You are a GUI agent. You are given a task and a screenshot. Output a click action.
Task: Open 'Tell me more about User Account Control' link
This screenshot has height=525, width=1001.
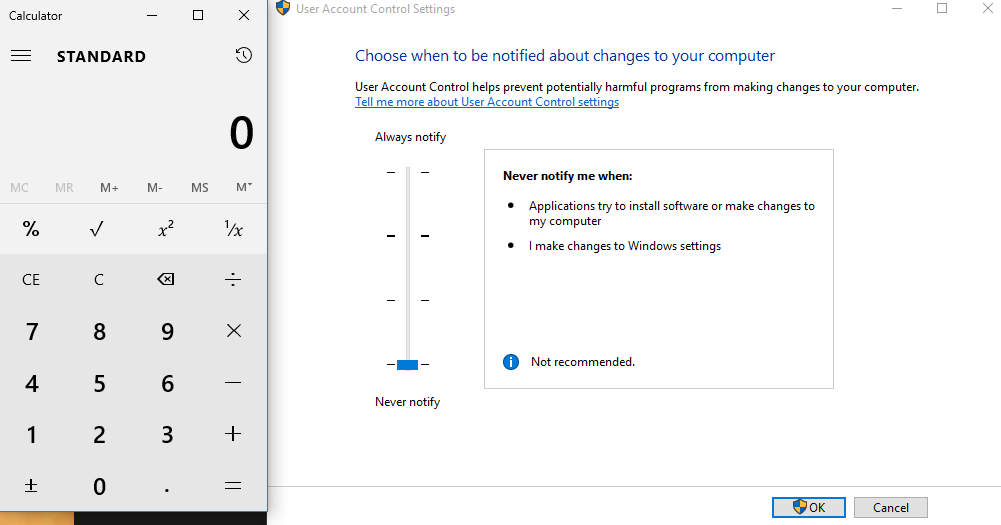coord(487,102)
